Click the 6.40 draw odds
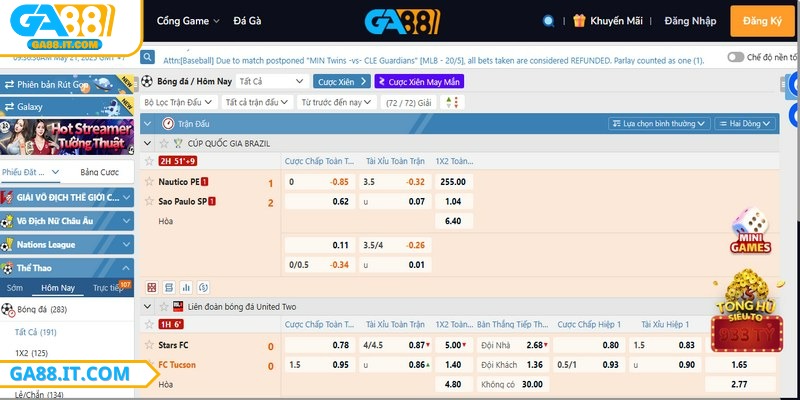The width and height of the screenshot is (800, 400). 454,221
